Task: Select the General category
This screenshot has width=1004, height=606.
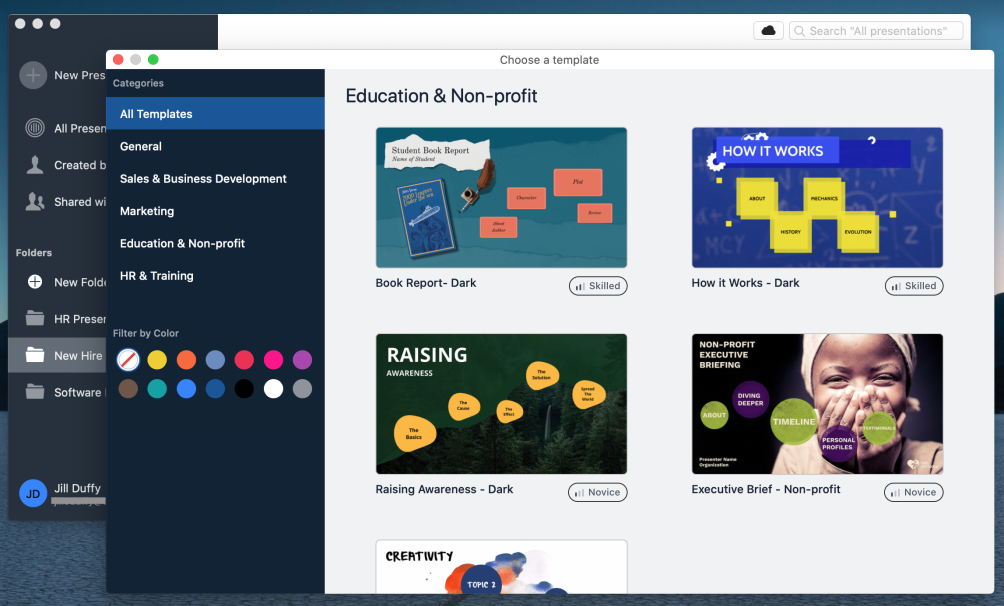Action: click(x=215, y=146)
